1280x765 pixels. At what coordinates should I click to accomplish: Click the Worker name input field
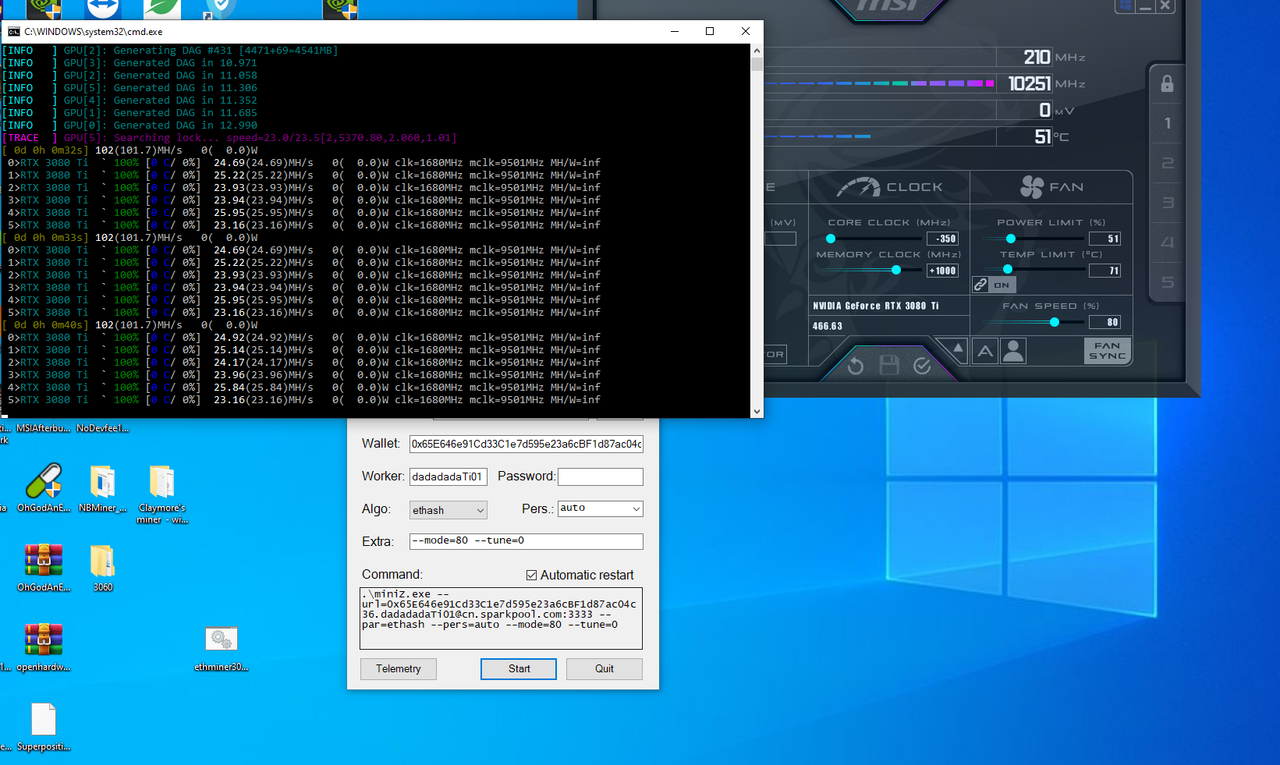coord(448,477)
